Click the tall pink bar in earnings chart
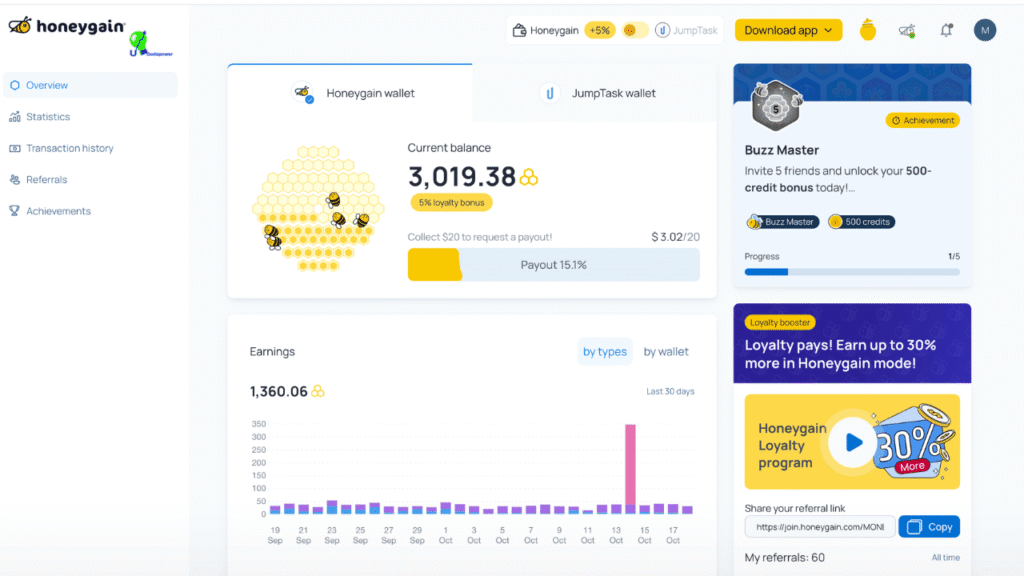 pyautogui.click(x=630, y=465)
